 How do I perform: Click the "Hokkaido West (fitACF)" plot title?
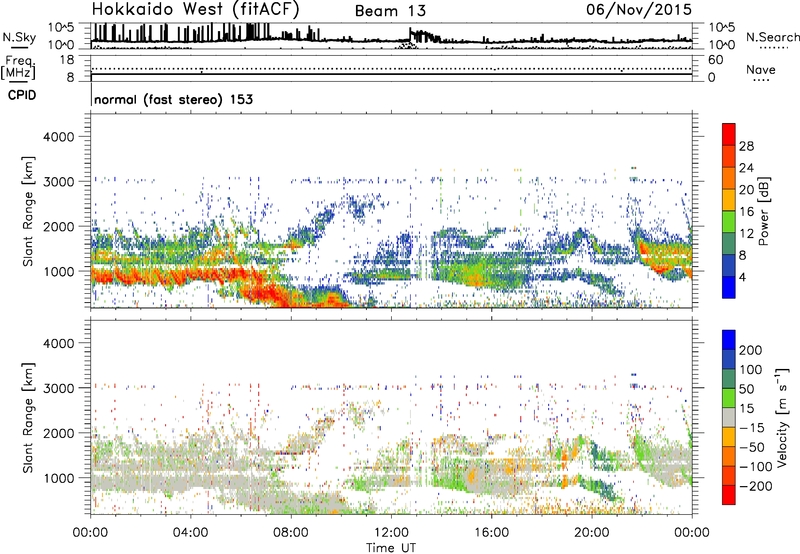195,9
